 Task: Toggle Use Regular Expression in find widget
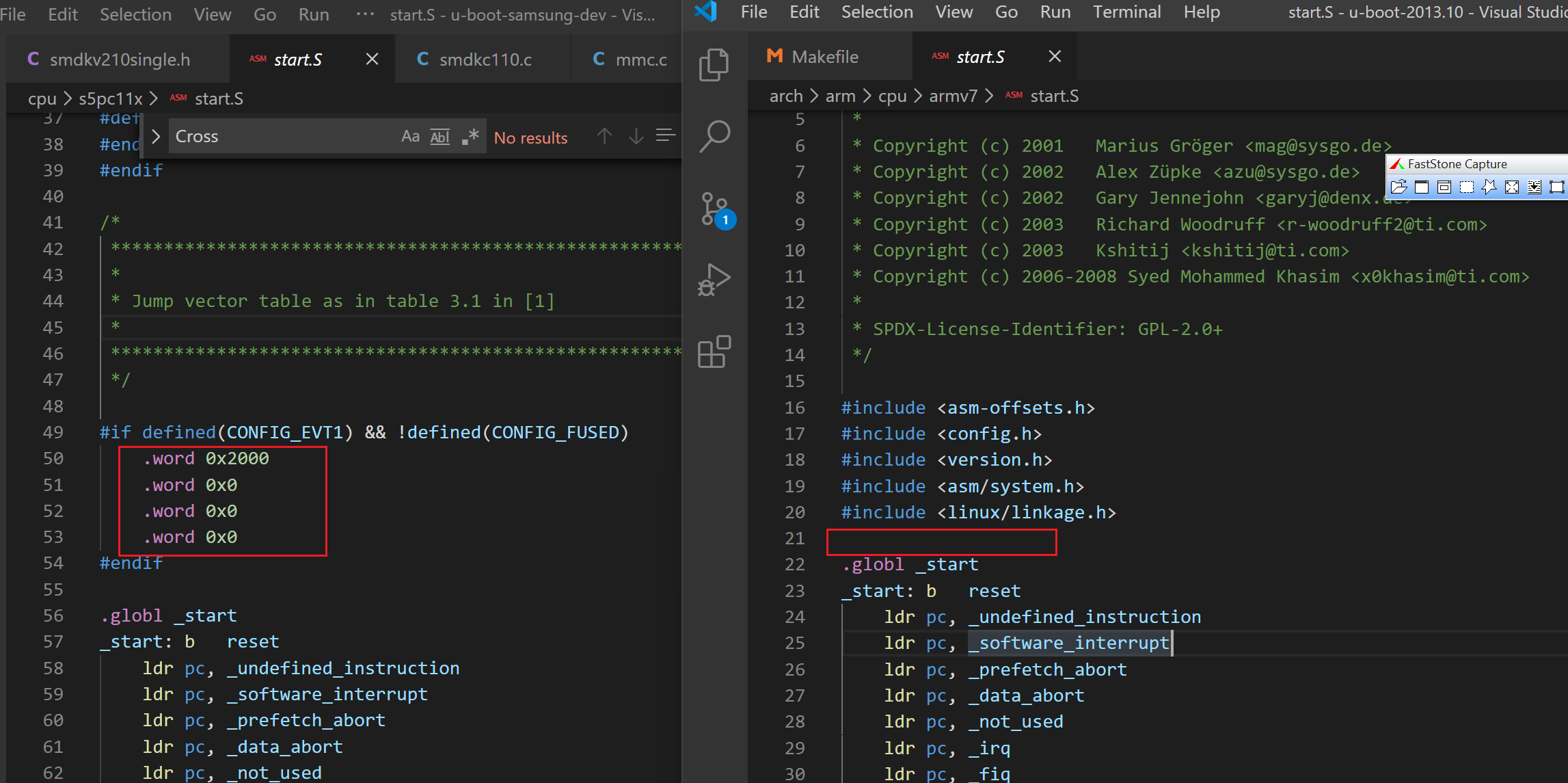point(470,137)
